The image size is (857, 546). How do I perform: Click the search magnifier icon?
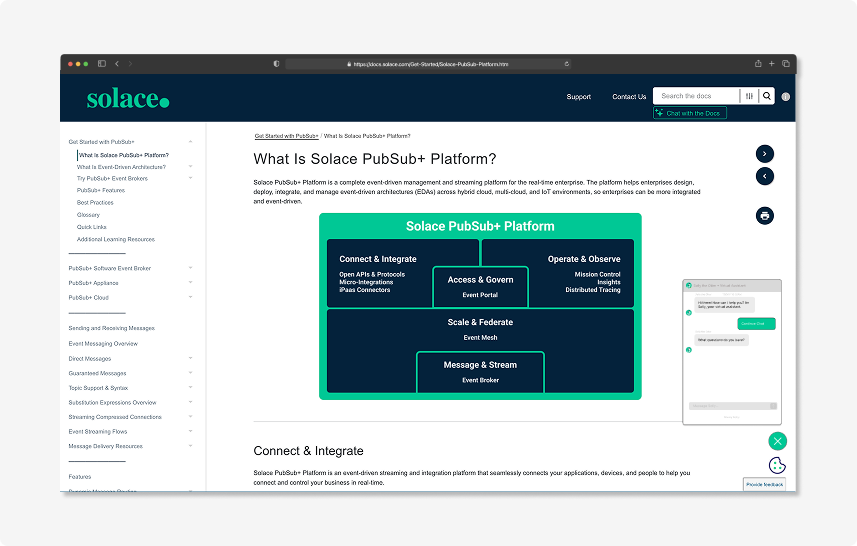[767, 96]
